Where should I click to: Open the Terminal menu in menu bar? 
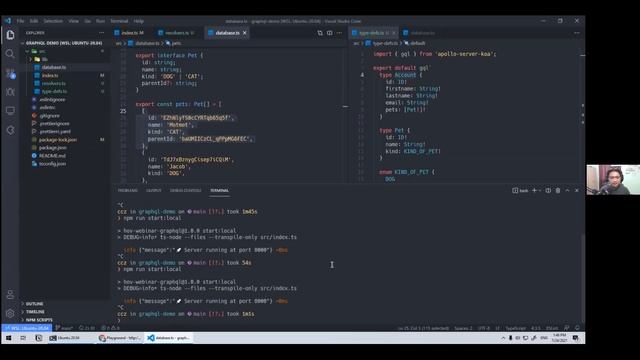119,21
